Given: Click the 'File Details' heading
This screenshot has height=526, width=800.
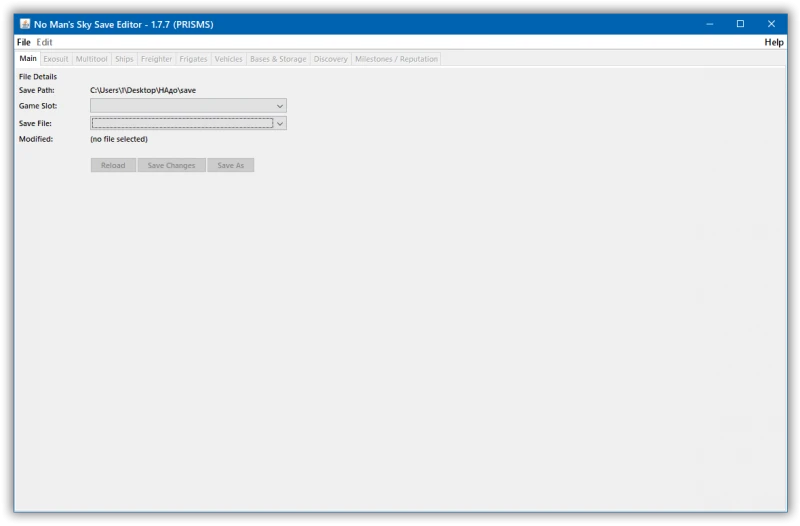Looking at the screenshot, I should coord(38,77).
